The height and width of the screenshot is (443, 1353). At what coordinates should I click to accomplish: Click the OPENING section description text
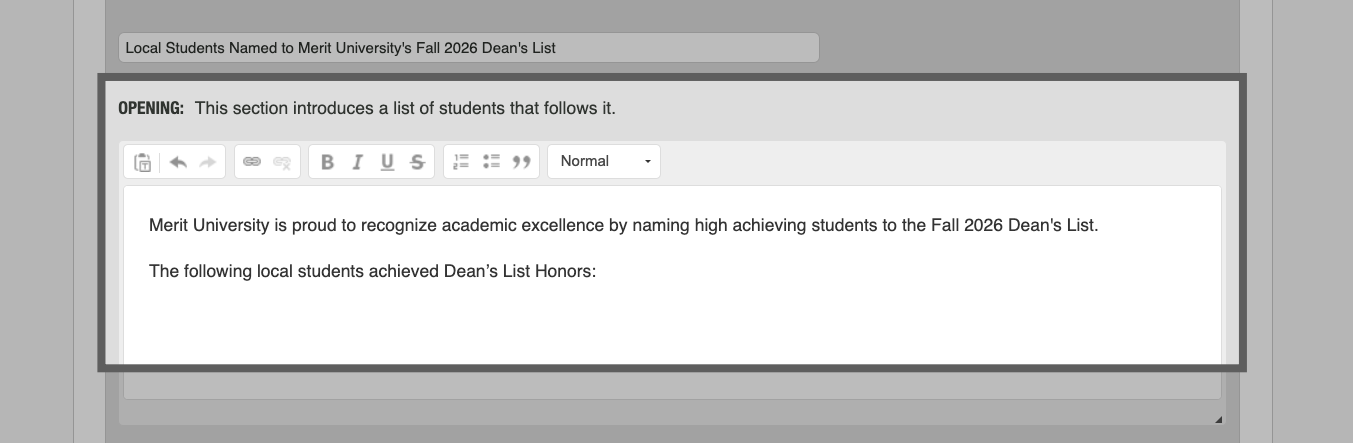(x=404, y=108)
